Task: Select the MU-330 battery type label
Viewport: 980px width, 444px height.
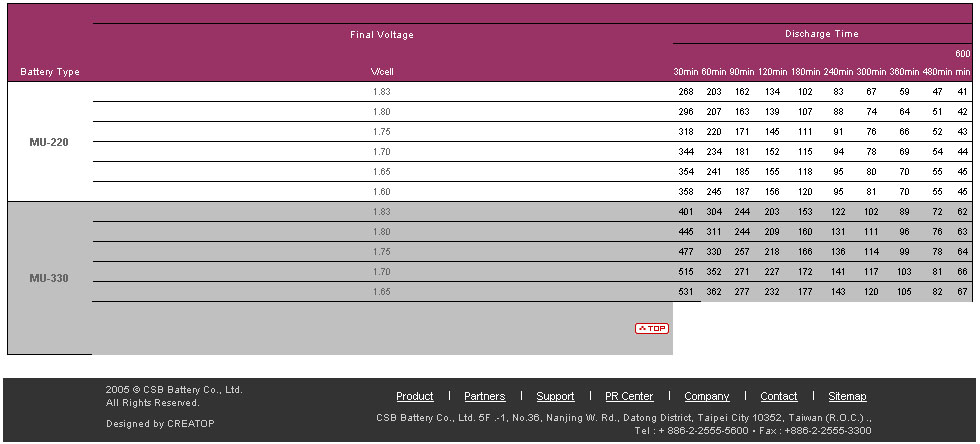Action: [49, 278]
